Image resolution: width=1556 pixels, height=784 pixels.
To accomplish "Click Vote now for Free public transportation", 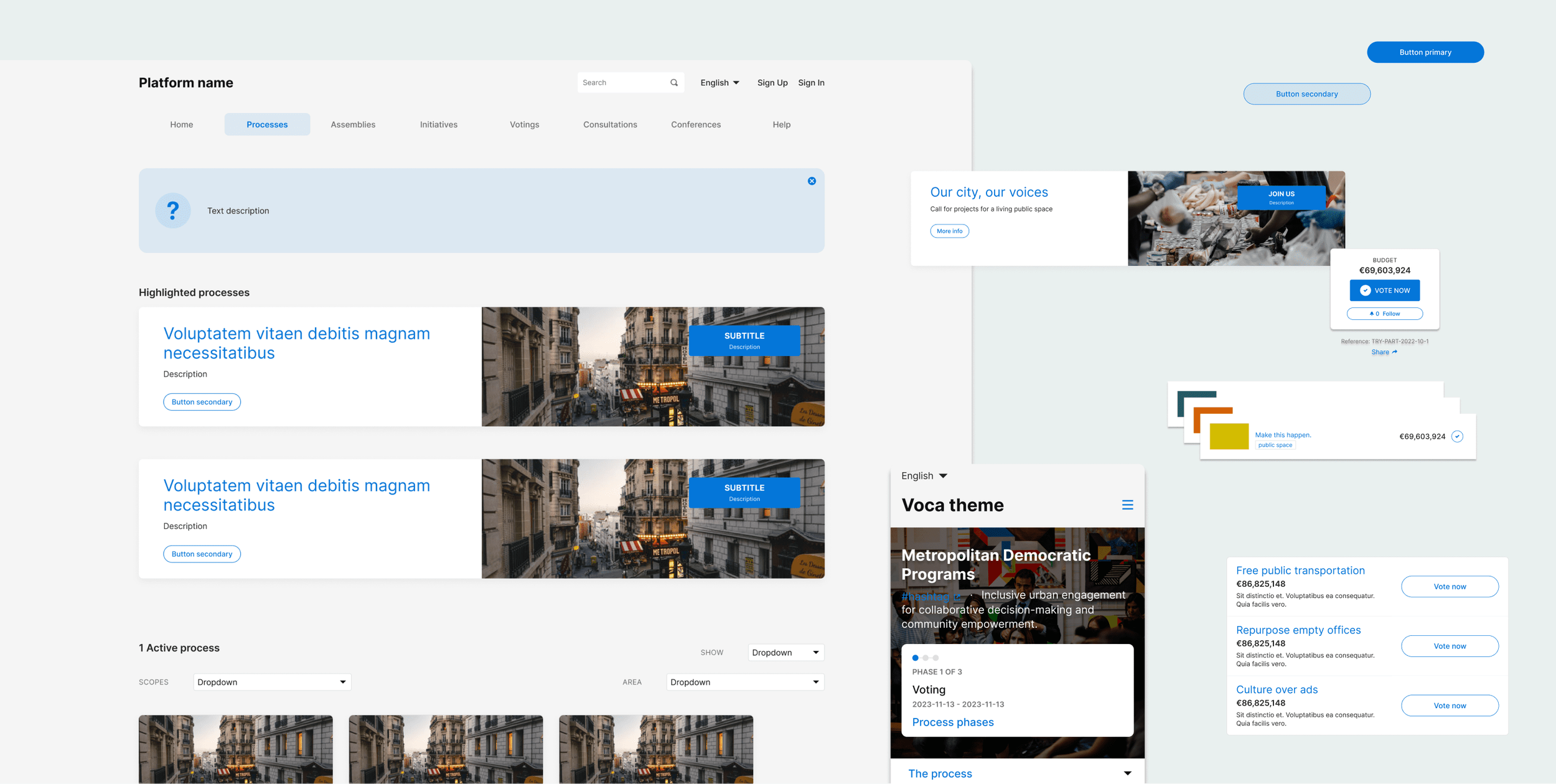I will pos(1450,586).
